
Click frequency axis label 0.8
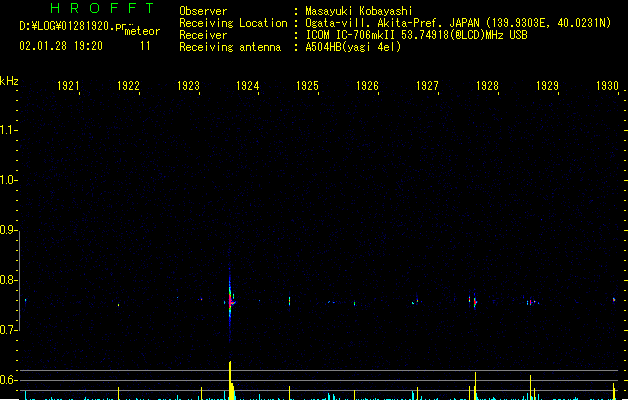(x=8, y=280)
